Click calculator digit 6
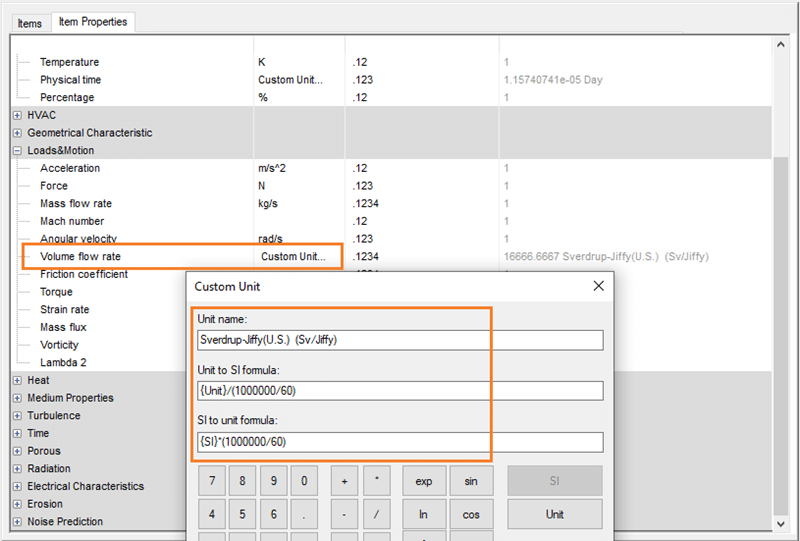This screenshot has width=800, height=541. 273,514
